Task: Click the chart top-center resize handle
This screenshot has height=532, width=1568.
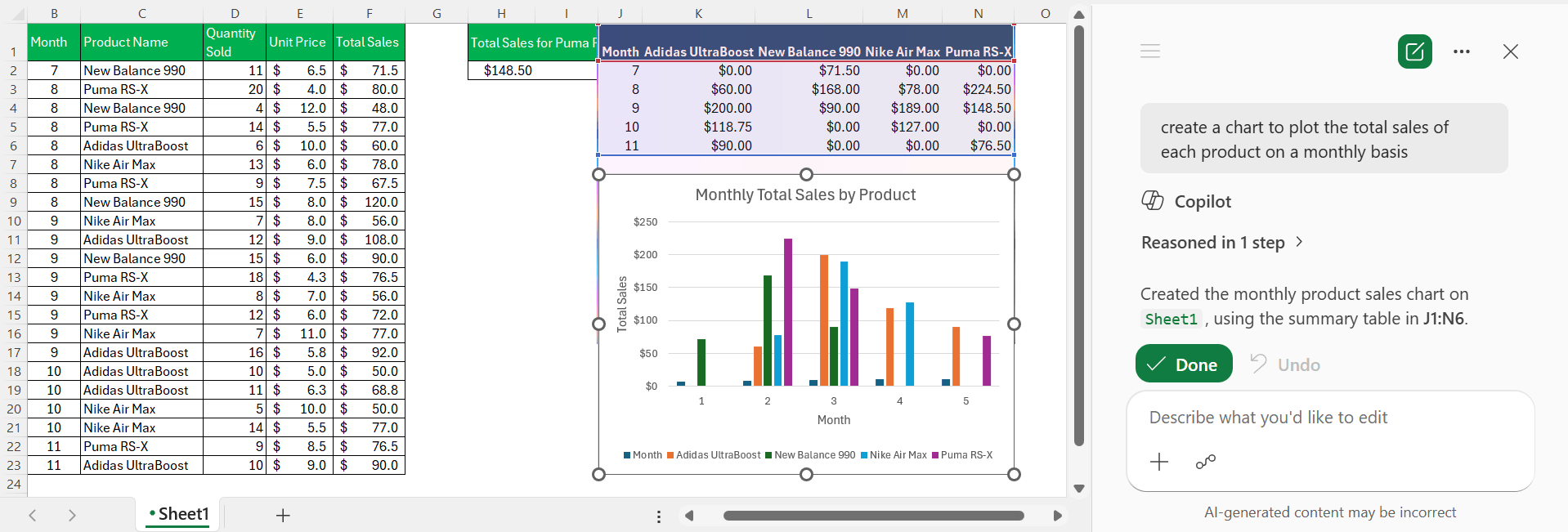Action: (x=806, y=174)
